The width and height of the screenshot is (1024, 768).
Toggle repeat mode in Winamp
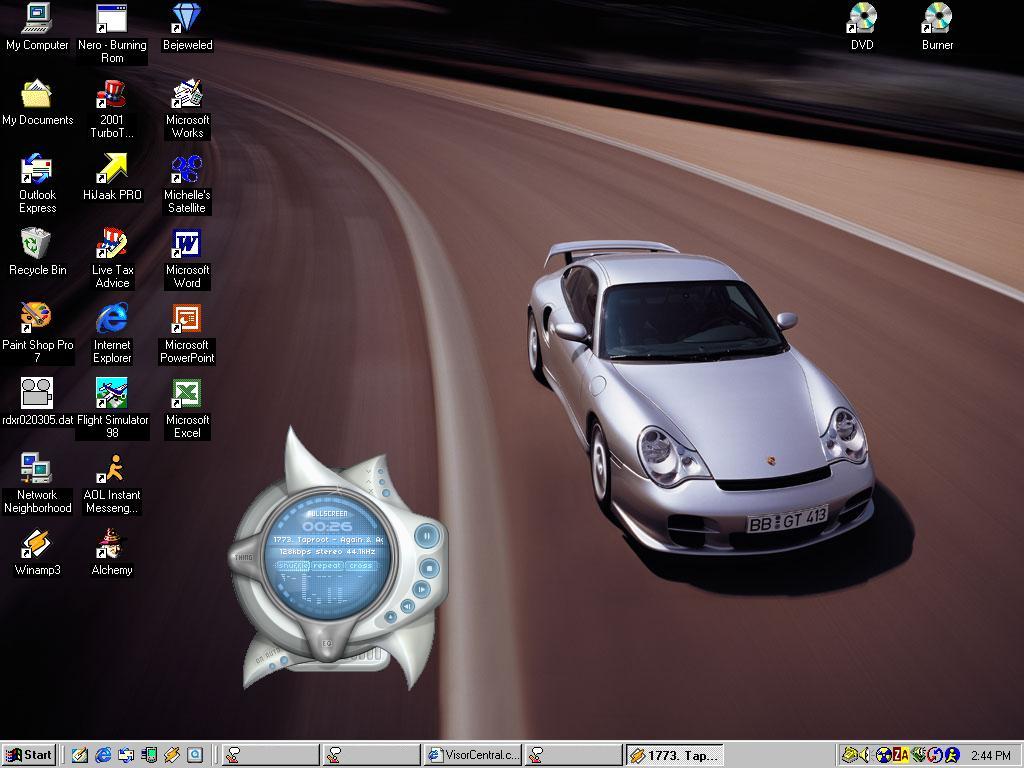click(326, 566)
